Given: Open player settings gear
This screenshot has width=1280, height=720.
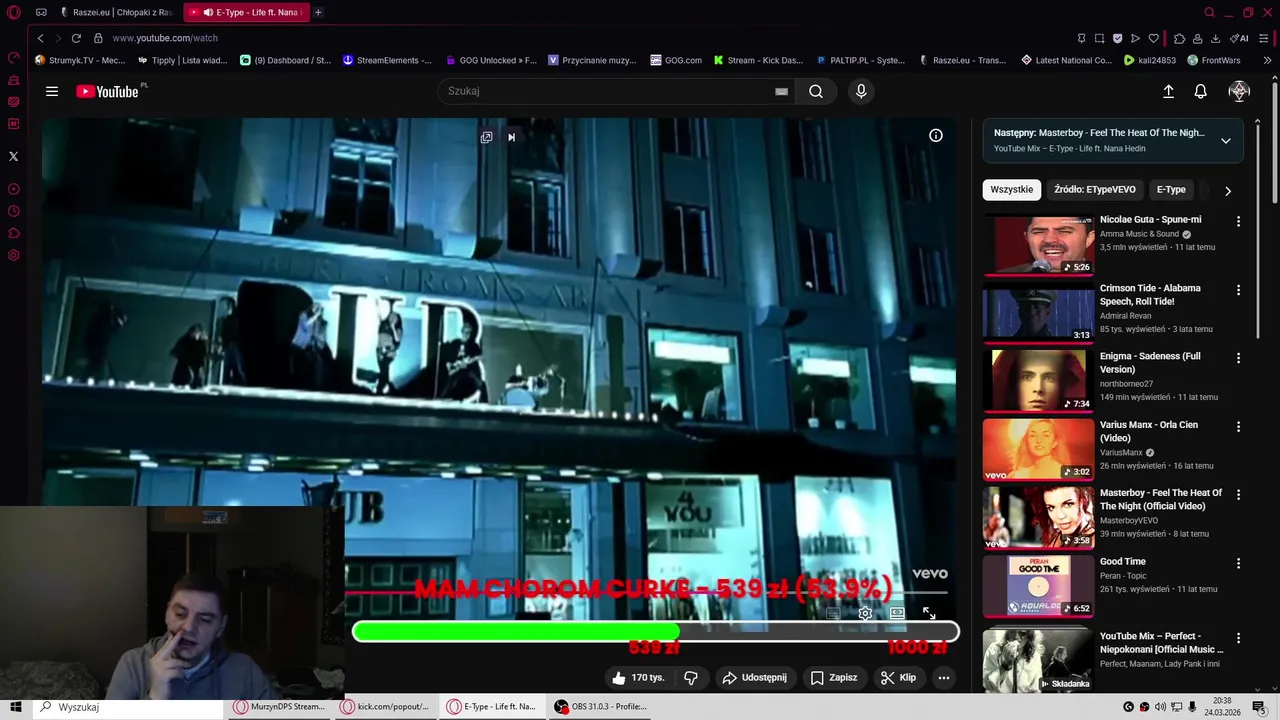Looking at the screenshot, I should coord(865,613).
